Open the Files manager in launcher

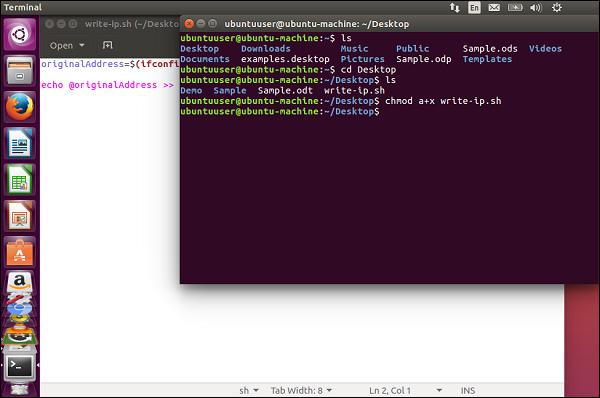click(x=20, y=71)
